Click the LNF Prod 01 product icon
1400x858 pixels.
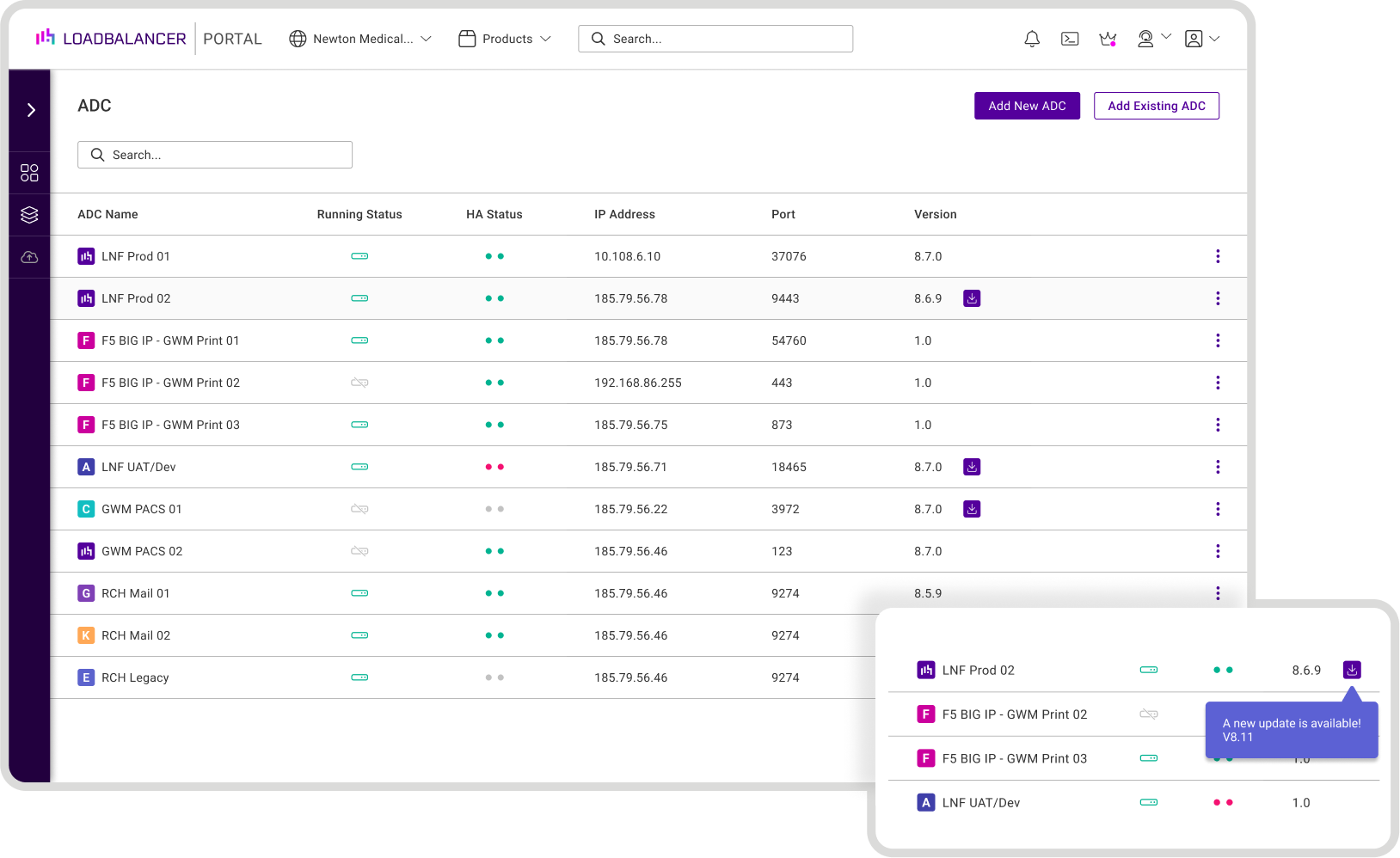click(x=86, y=256)
